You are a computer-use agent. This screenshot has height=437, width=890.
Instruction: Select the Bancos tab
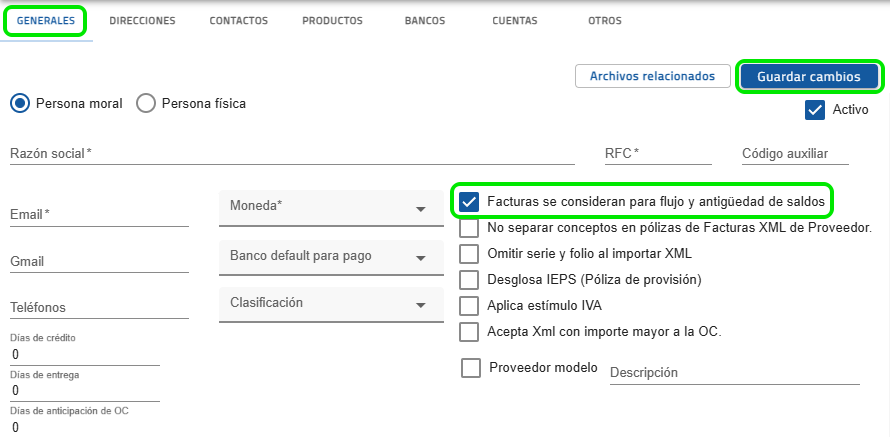[x=426, y=20]
